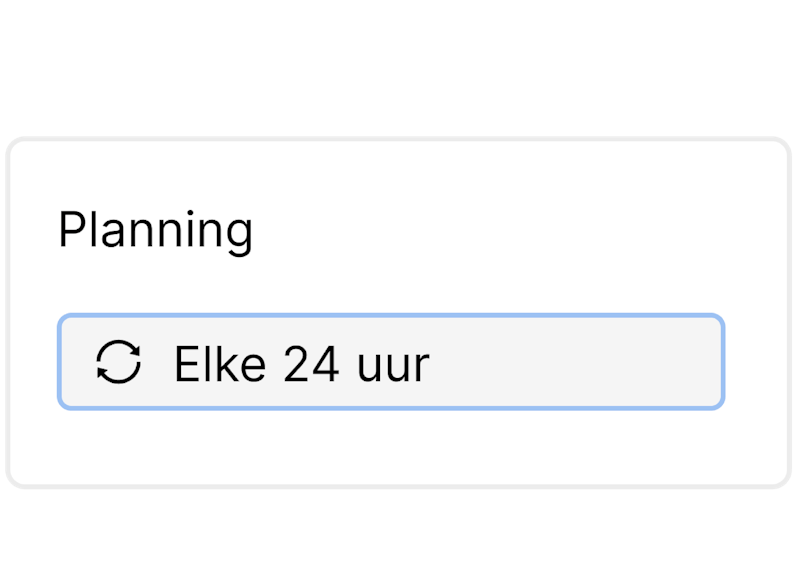The image size is (798, 572).
Task: Click the Planning section heading
Action: click(155, 231)
